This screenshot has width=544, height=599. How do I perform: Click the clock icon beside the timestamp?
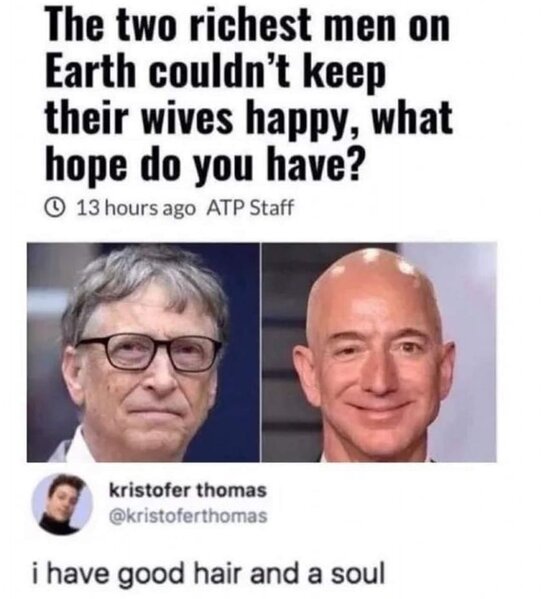tap(54, 207)
